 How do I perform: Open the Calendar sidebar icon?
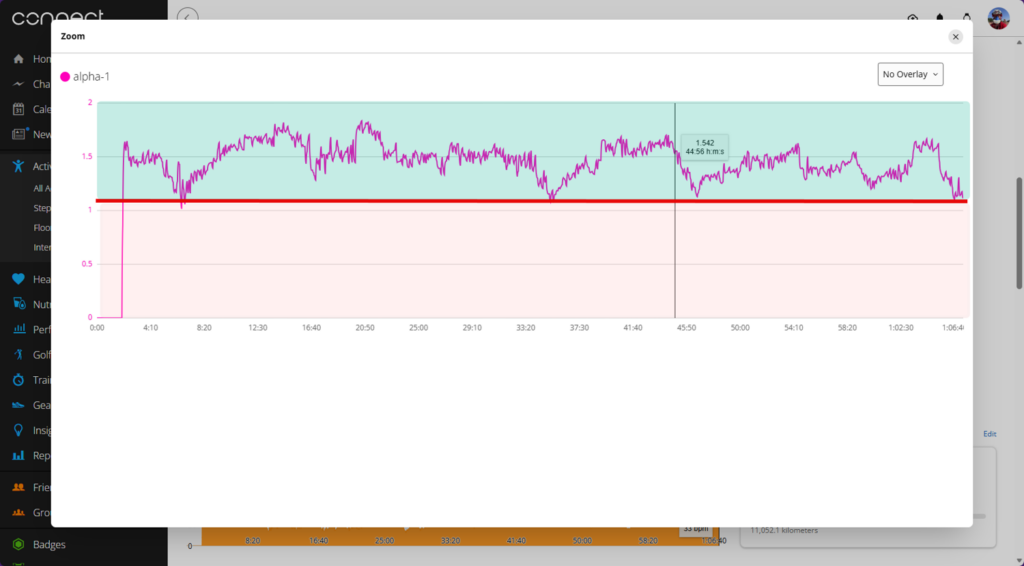point(18,109)
